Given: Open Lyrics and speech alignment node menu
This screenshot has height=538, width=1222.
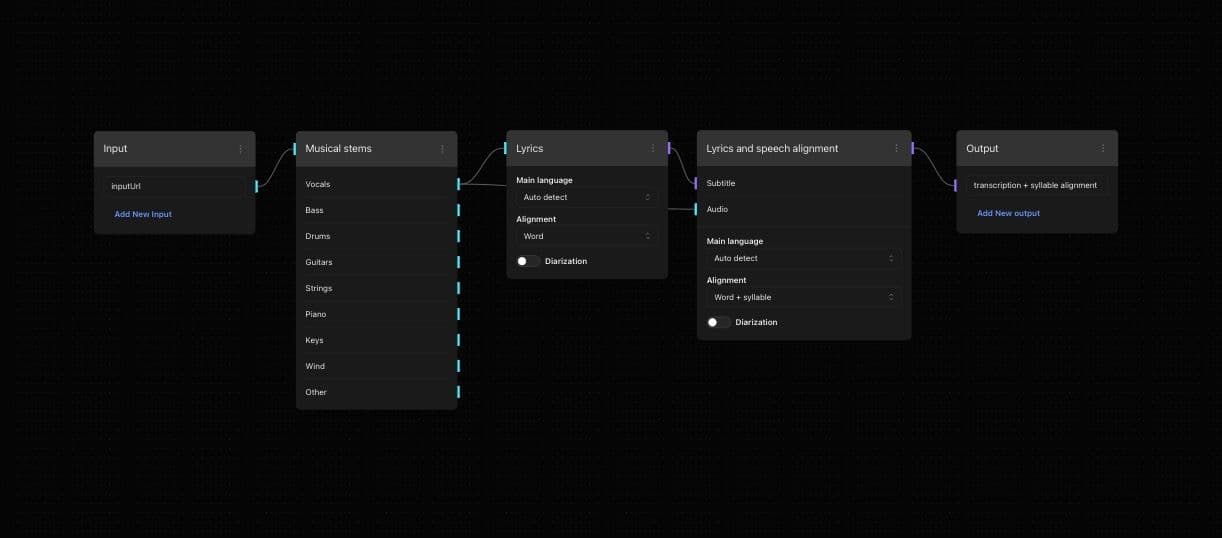Looking at the screenshot, I should click(896, 149).
